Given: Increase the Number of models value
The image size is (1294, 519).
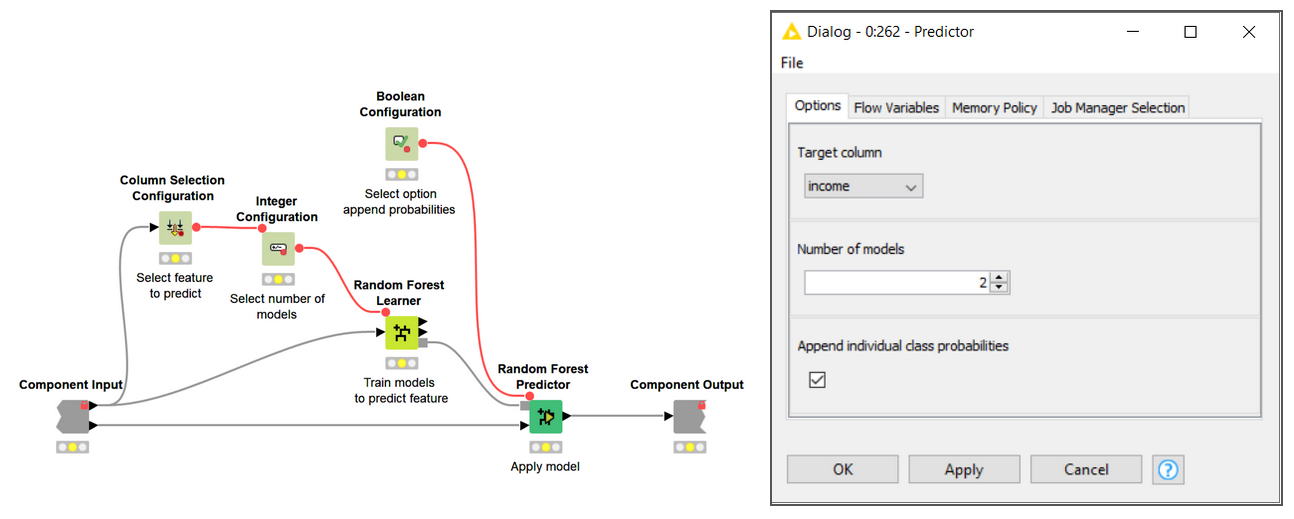Looking at the screenshot, I should click(x=1000, y=277).
